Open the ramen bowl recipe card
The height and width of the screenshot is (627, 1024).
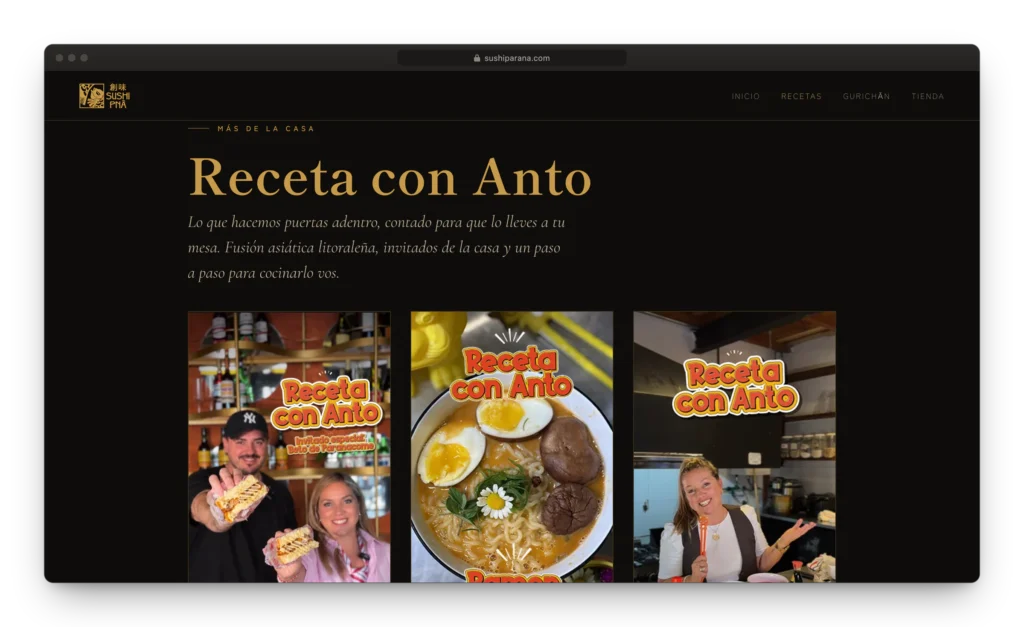[512, 447]
